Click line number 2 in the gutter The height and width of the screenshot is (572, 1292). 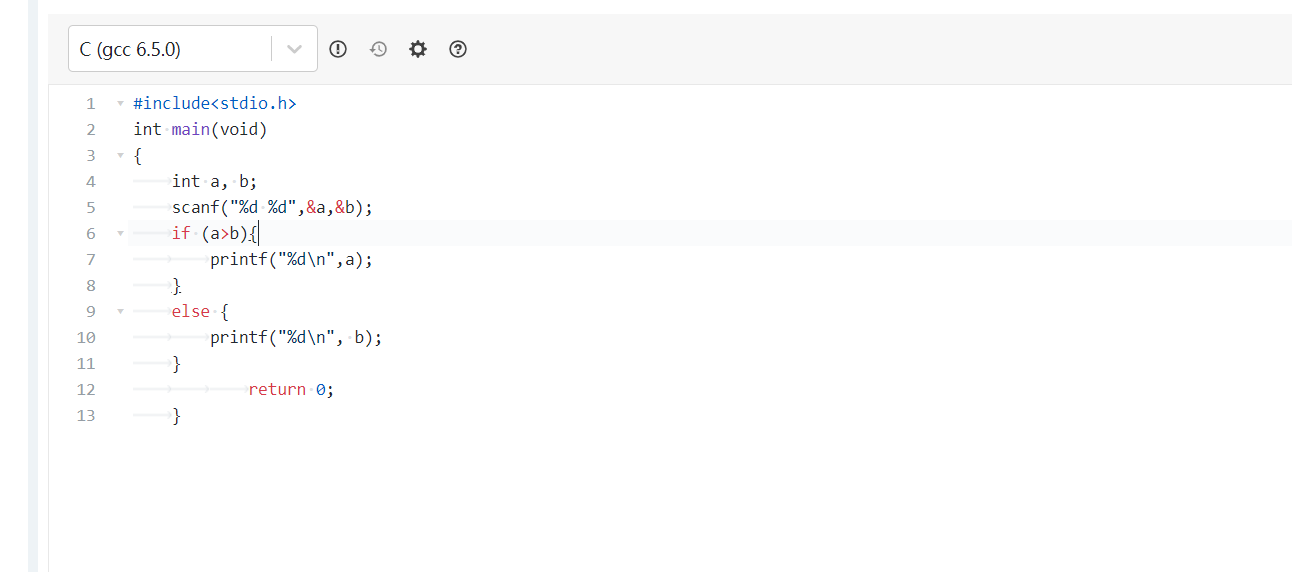(91, 129)
